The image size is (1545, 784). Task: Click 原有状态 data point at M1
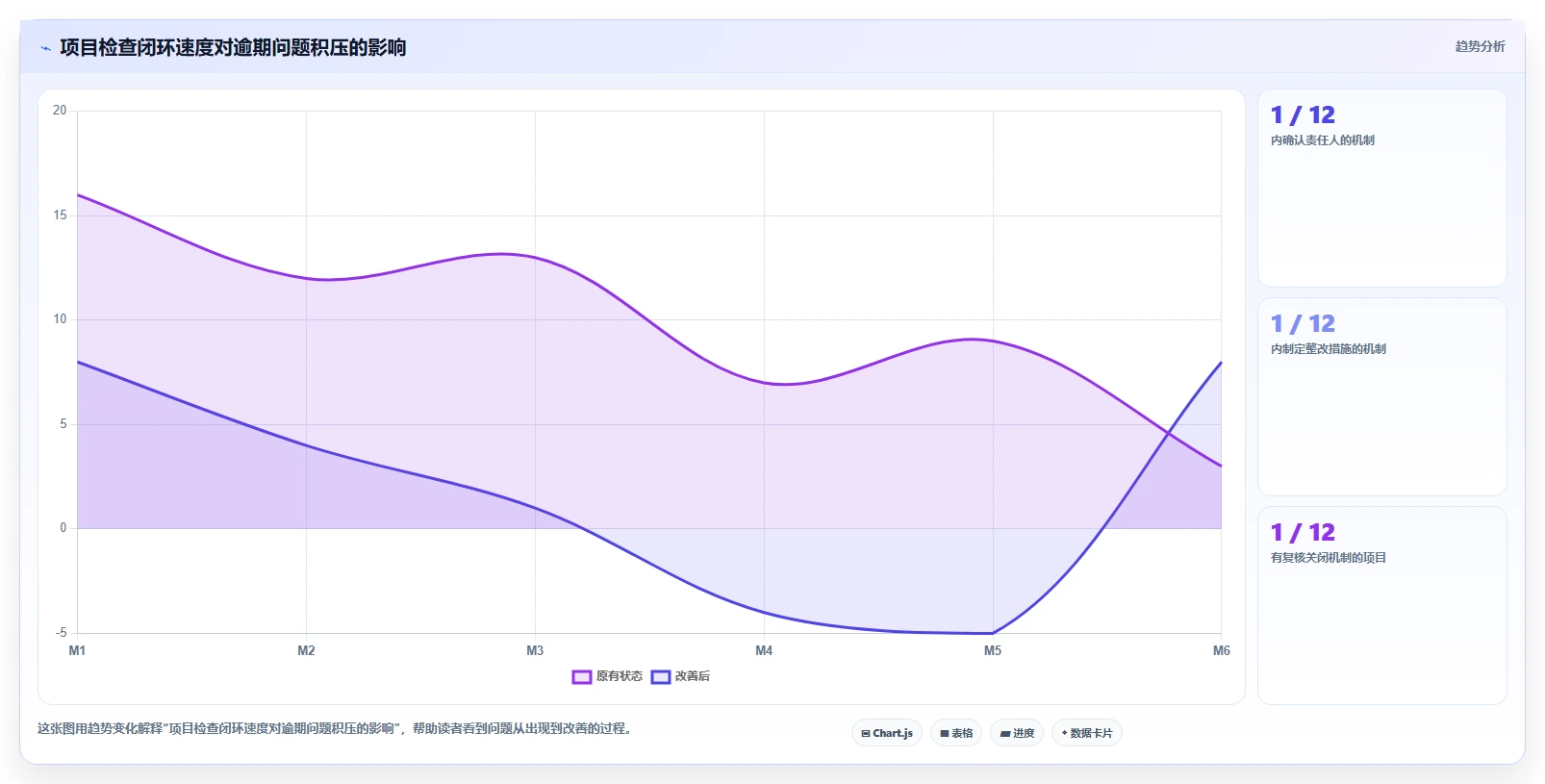pos(78,195)
